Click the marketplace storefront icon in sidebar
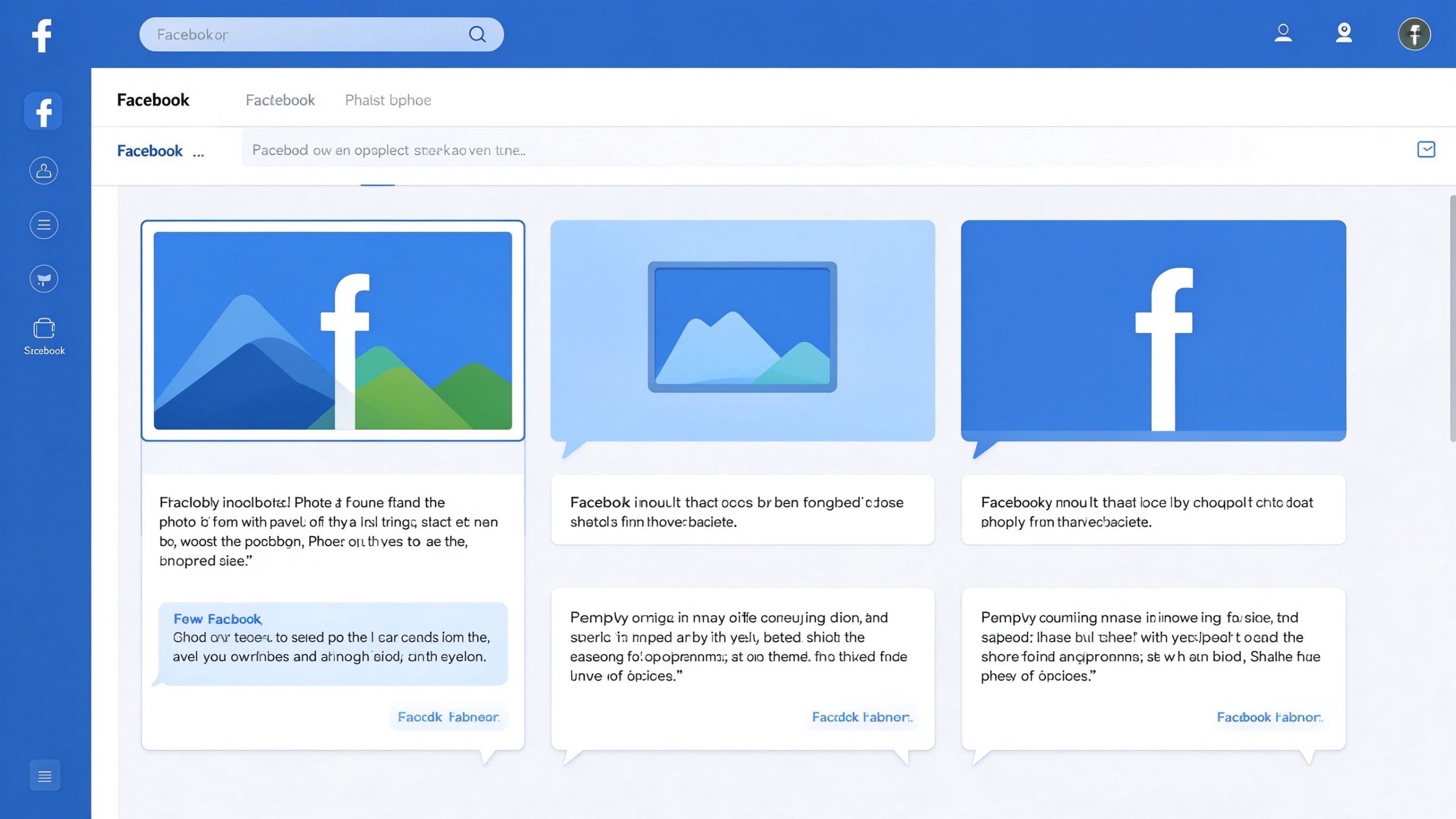This screenshot has height=819, width=1456. 44,279
